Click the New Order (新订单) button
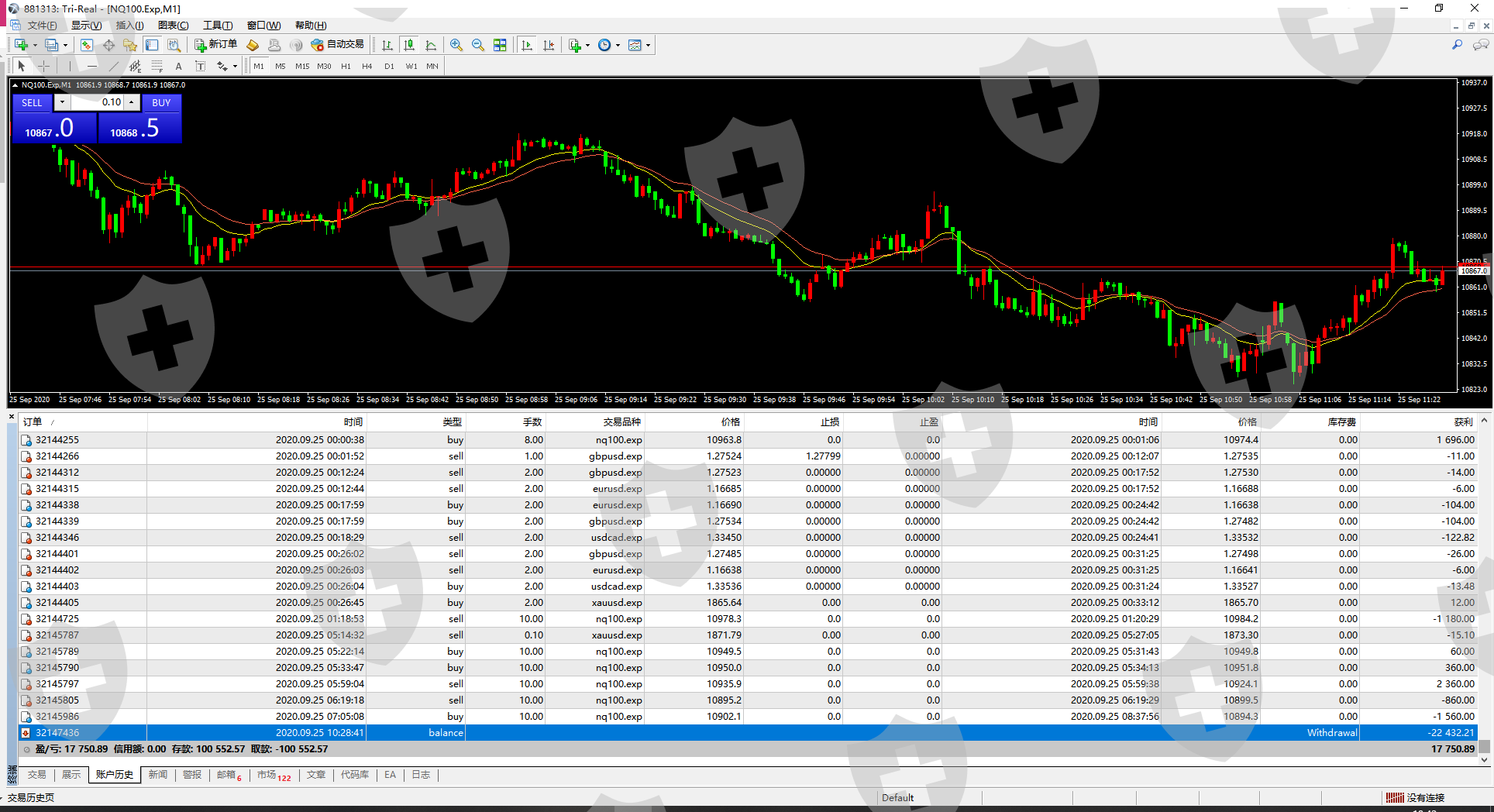The height and width of the screenshot is (812, 1494). tap(215, 44)
